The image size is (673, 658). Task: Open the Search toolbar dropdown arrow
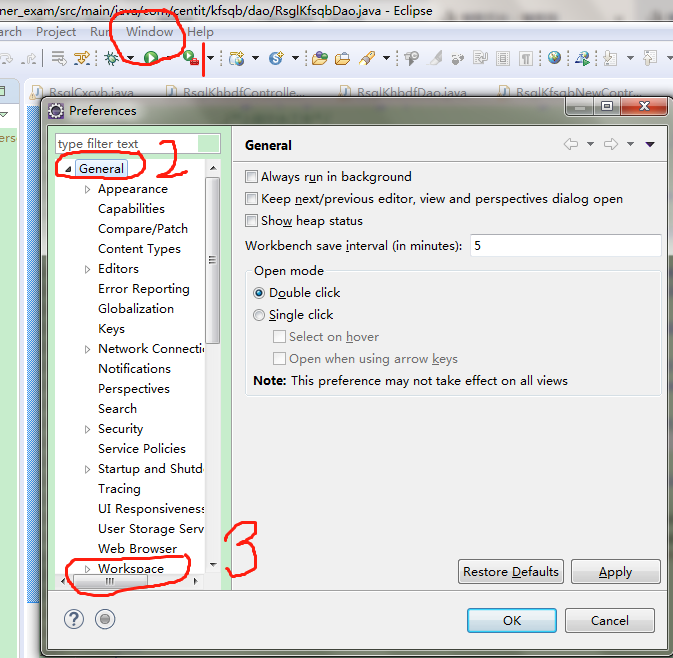[x=386, y=58]
